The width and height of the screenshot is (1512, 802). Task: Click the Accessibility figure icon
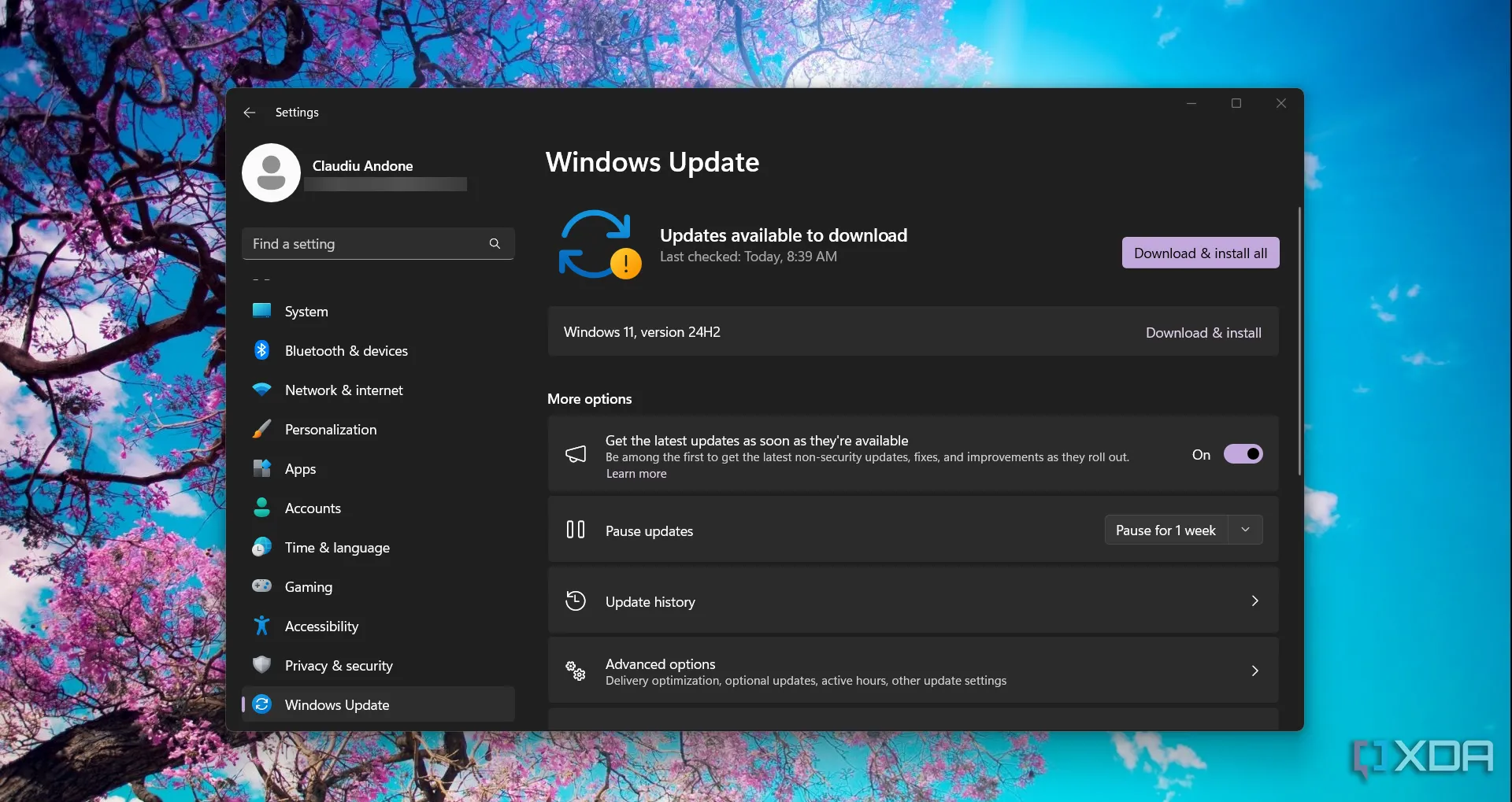[262, 626]
